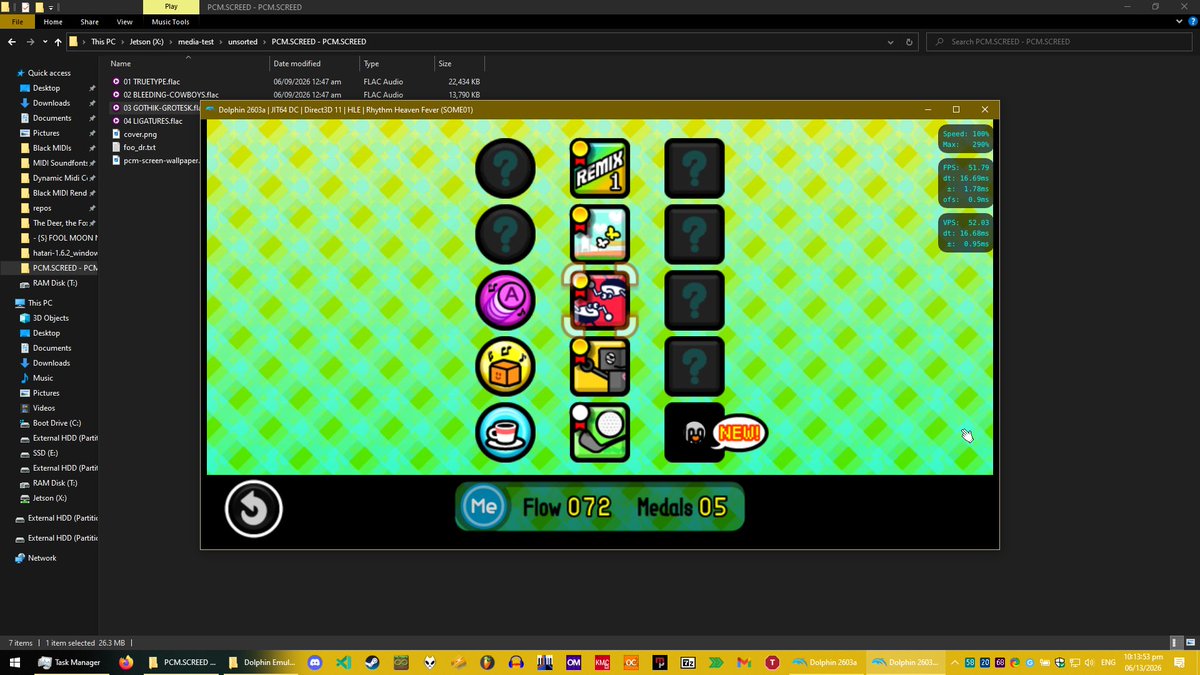
Task: Switch to the View ribbon tab
Action: pos(125,21)
